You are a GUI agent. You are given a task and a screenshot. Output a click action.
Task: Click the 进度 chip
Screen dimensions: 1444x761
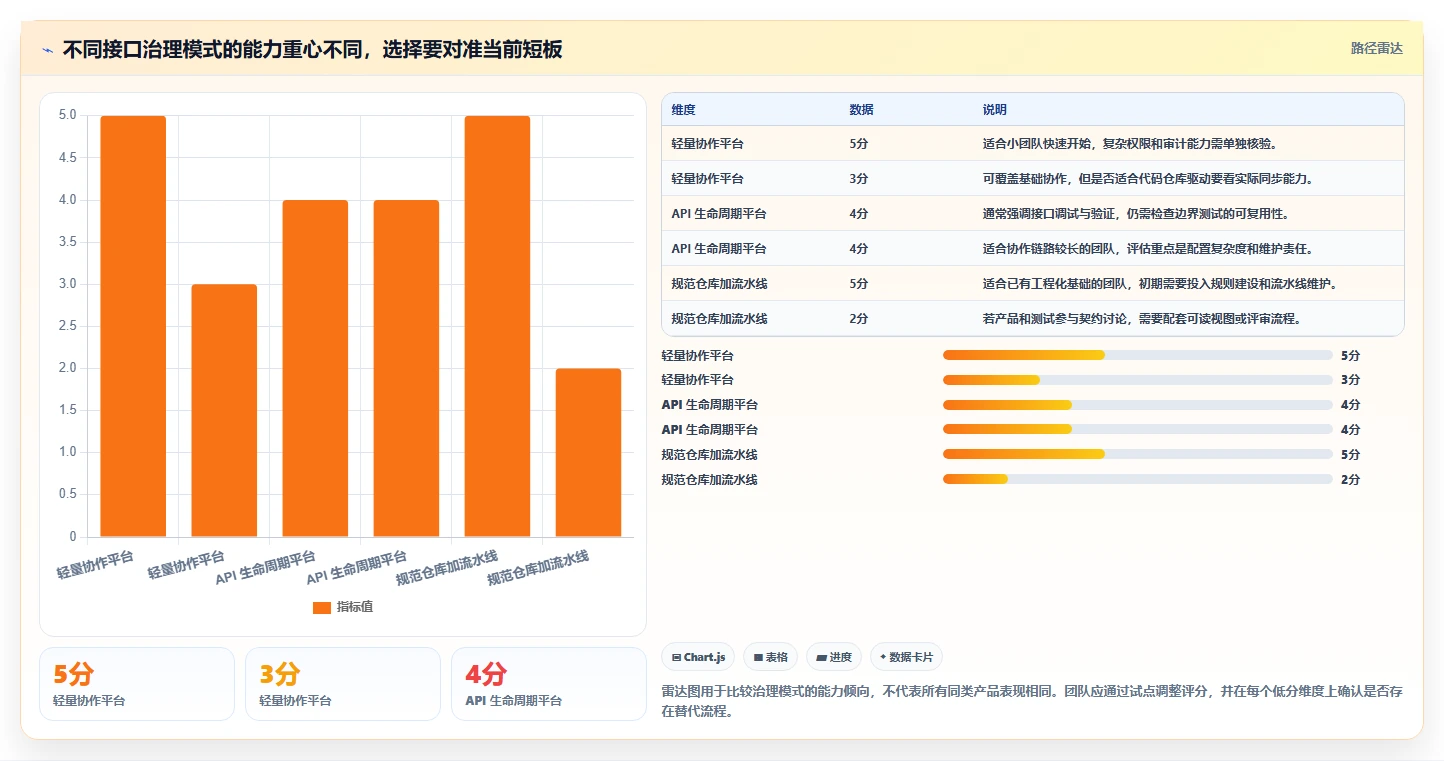[834, 657]
